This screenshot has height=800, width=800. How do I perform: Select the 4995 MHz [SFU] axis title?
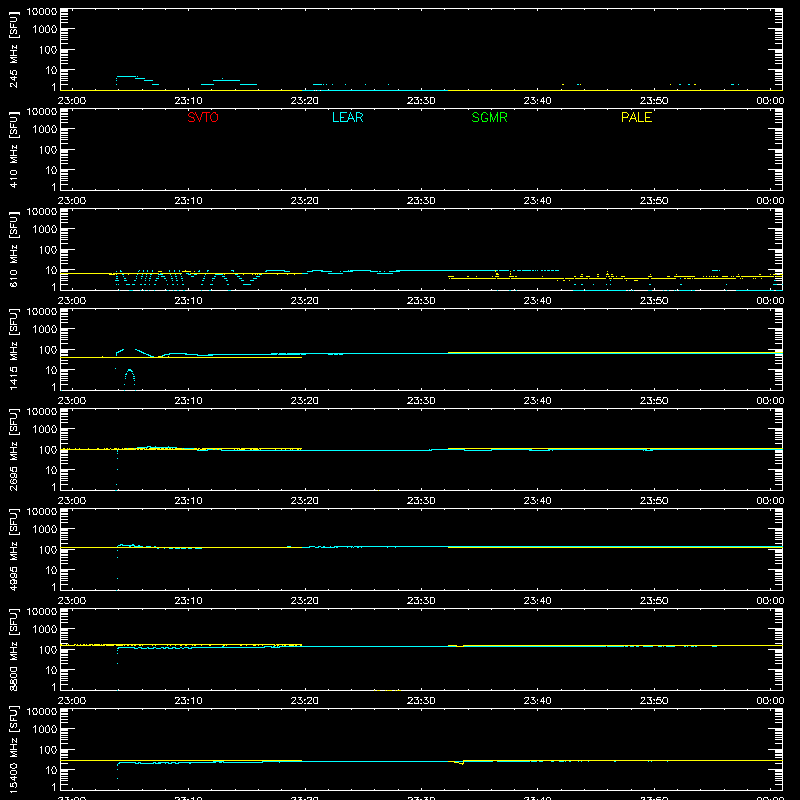pyautogui.click(x=13, y=550)
